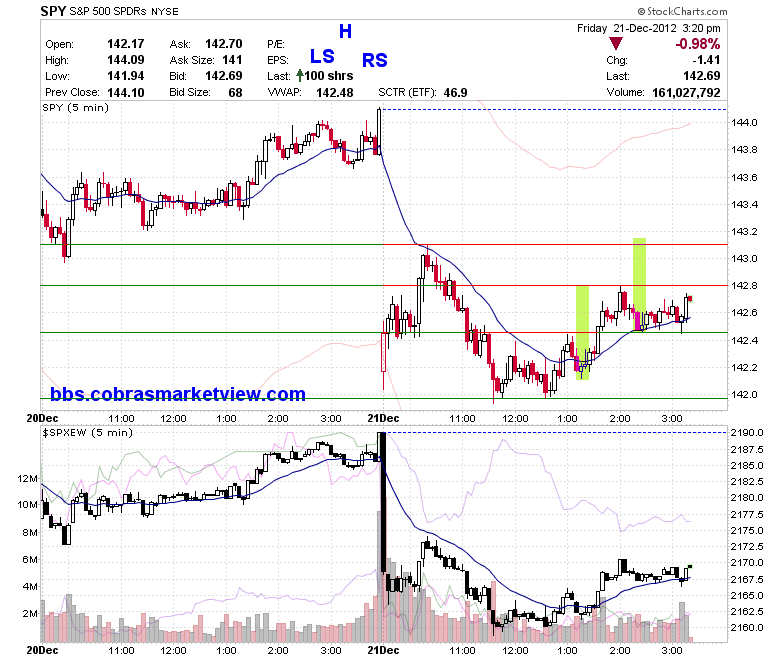This screenshot has height=659, width=780.
Task: Click the blue RS annotation label
Action: pyautogui.click(x=375, y=60)
